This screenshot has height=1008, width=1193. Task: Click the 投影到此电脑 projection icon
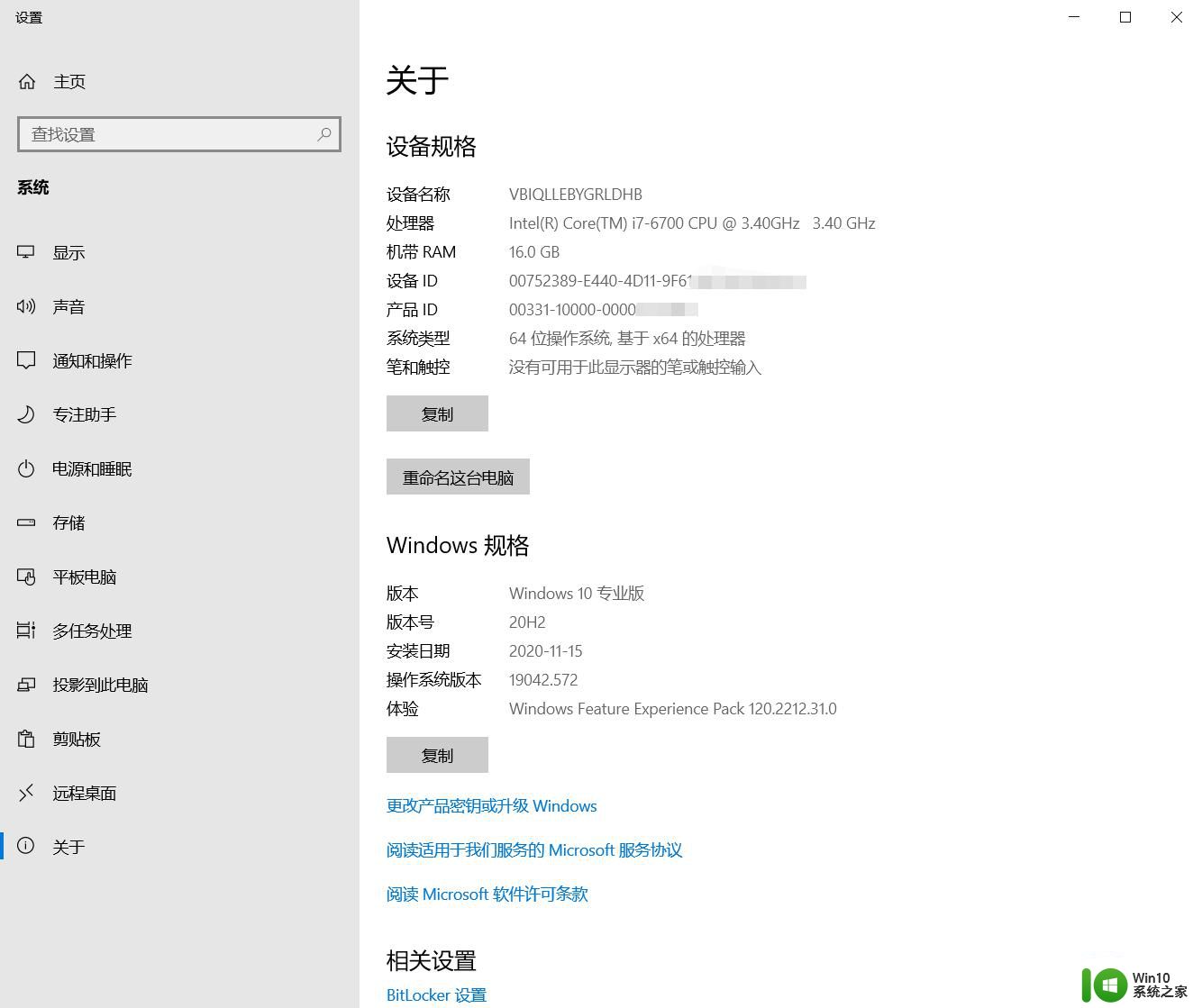[x=26, y=685]
